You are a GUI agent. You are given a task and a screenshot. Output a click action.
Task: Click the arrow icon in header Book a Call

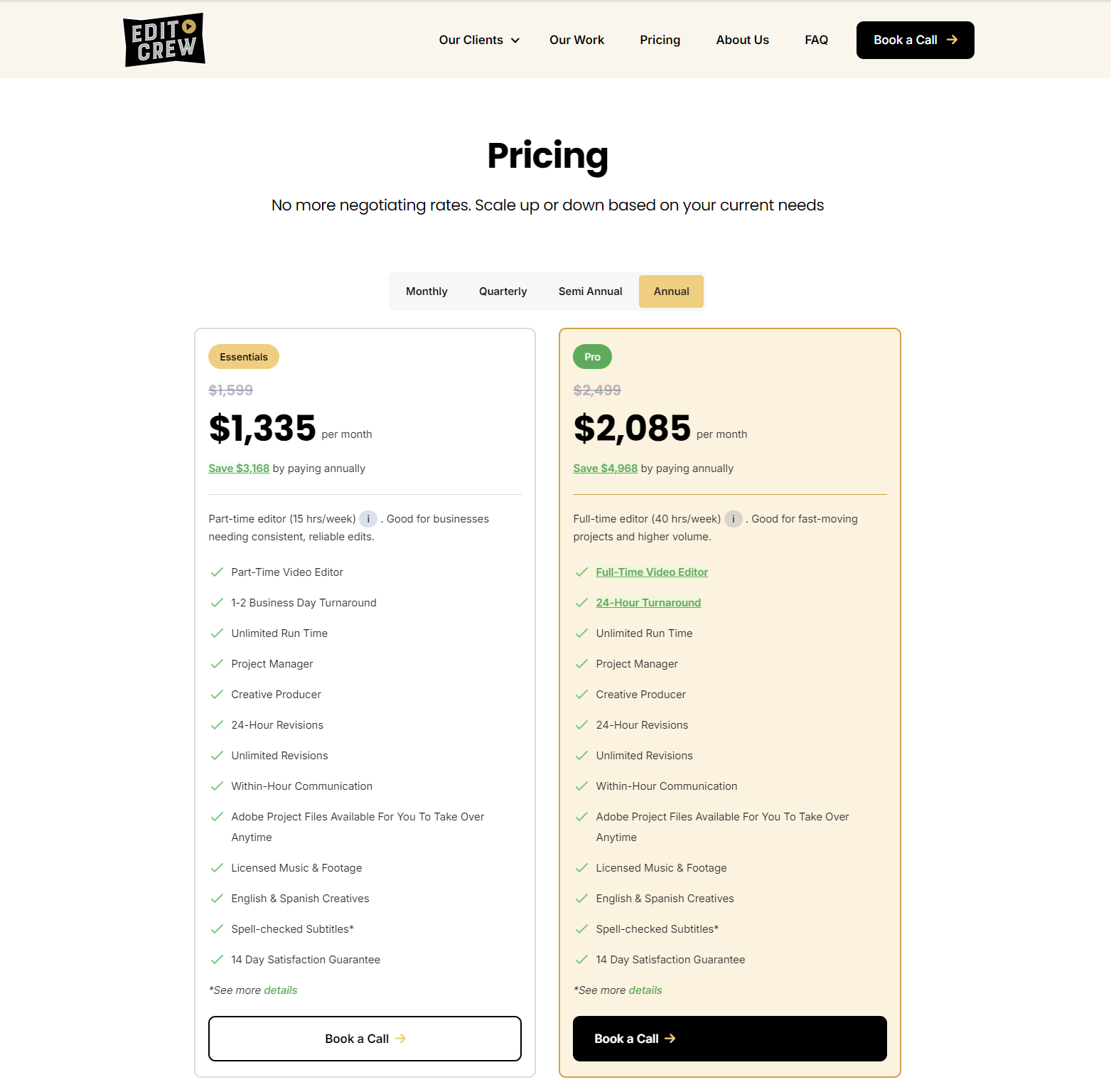tap(952, 40)
